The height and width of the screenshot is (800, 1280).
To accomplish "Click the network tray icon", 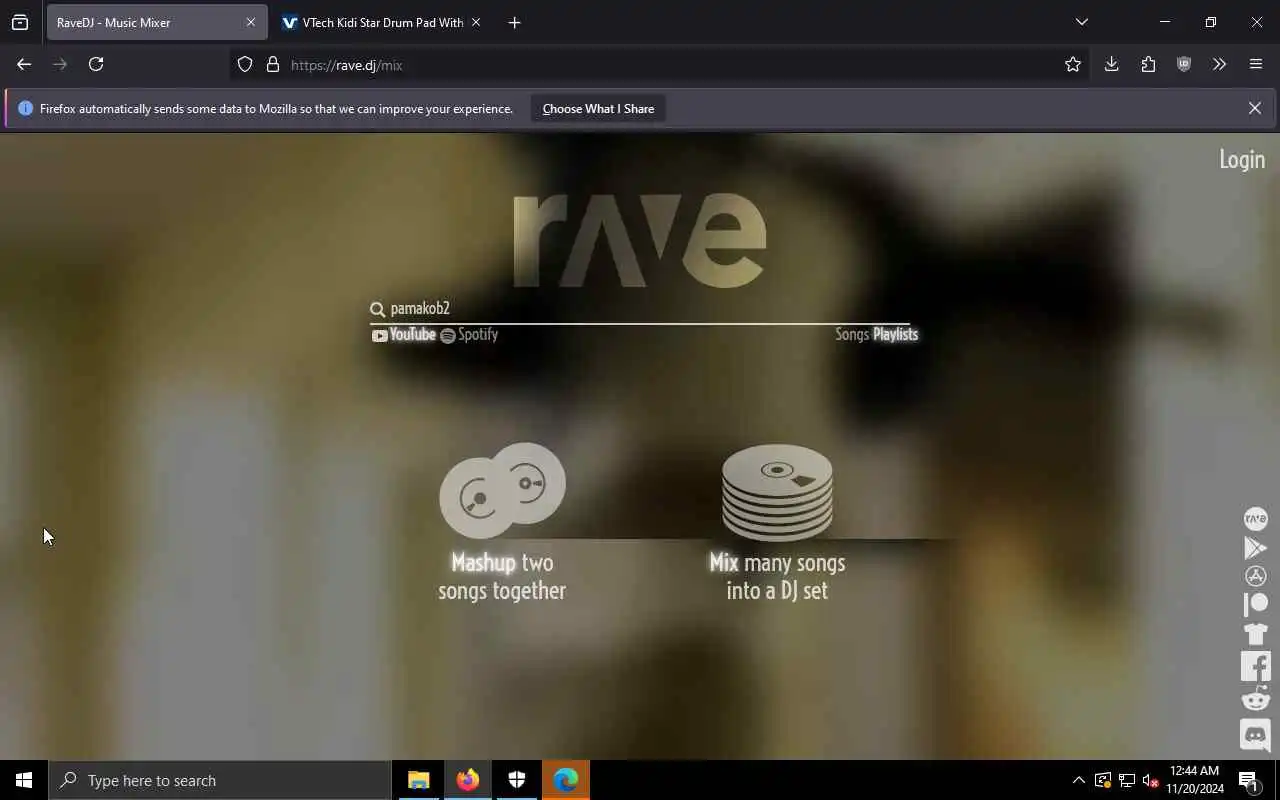I will click(1126, 781).
